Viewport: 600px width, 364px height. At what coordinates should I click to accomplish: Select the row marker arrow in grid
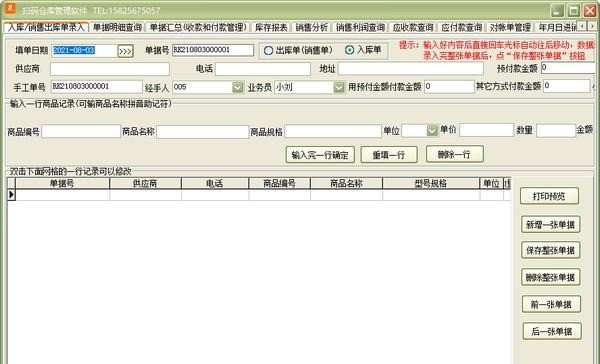11,195
